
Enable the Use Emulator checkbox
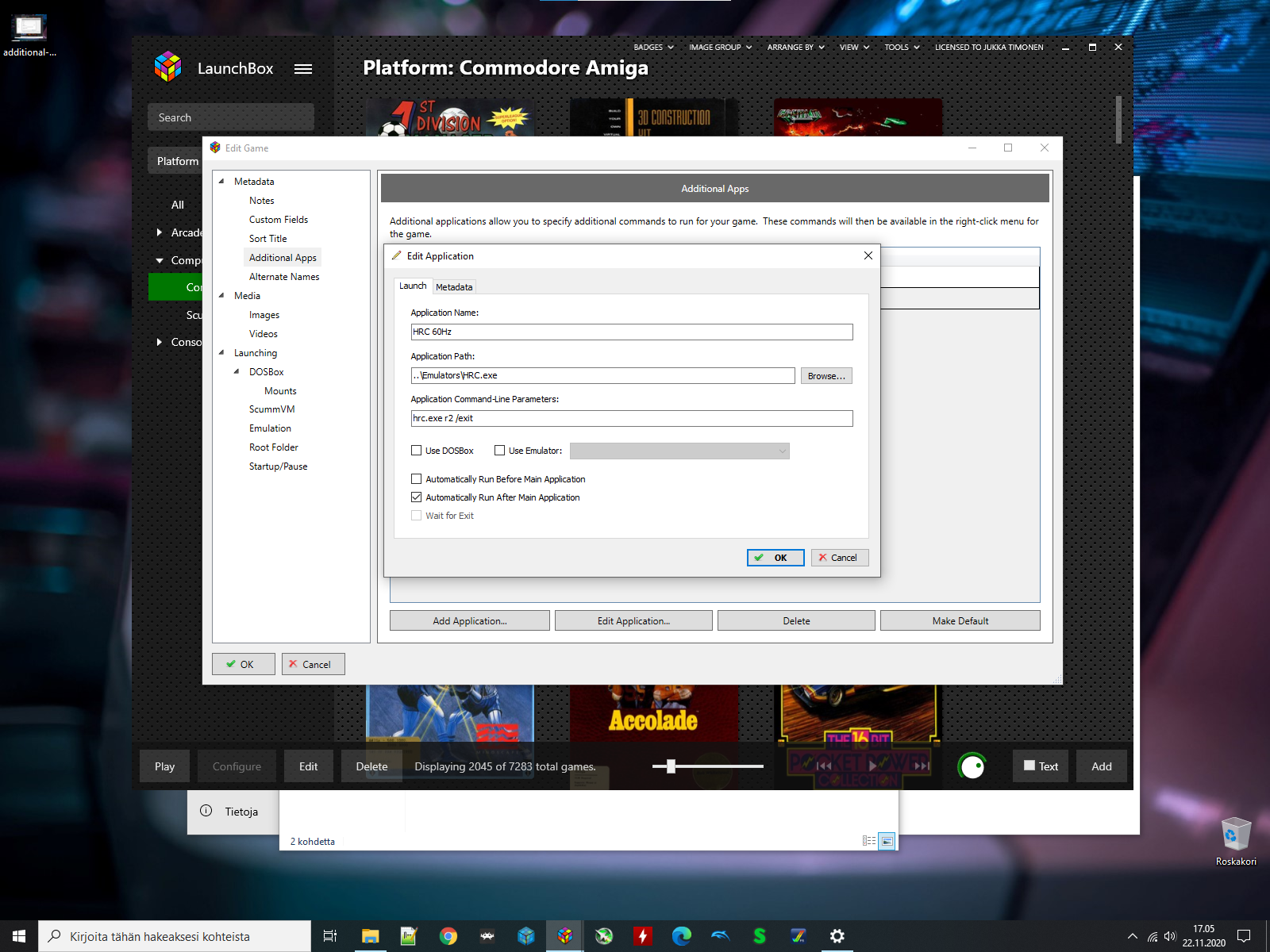tap(499, 451)
